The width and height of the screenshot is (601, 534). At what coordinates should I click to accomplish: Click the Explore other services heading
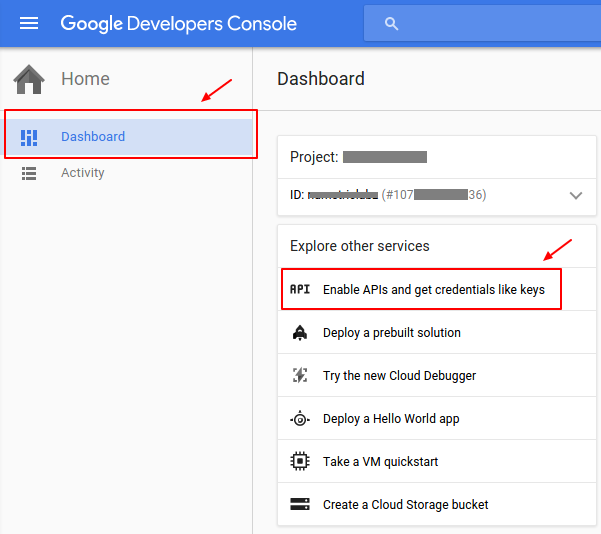click(x=360, y=246)
